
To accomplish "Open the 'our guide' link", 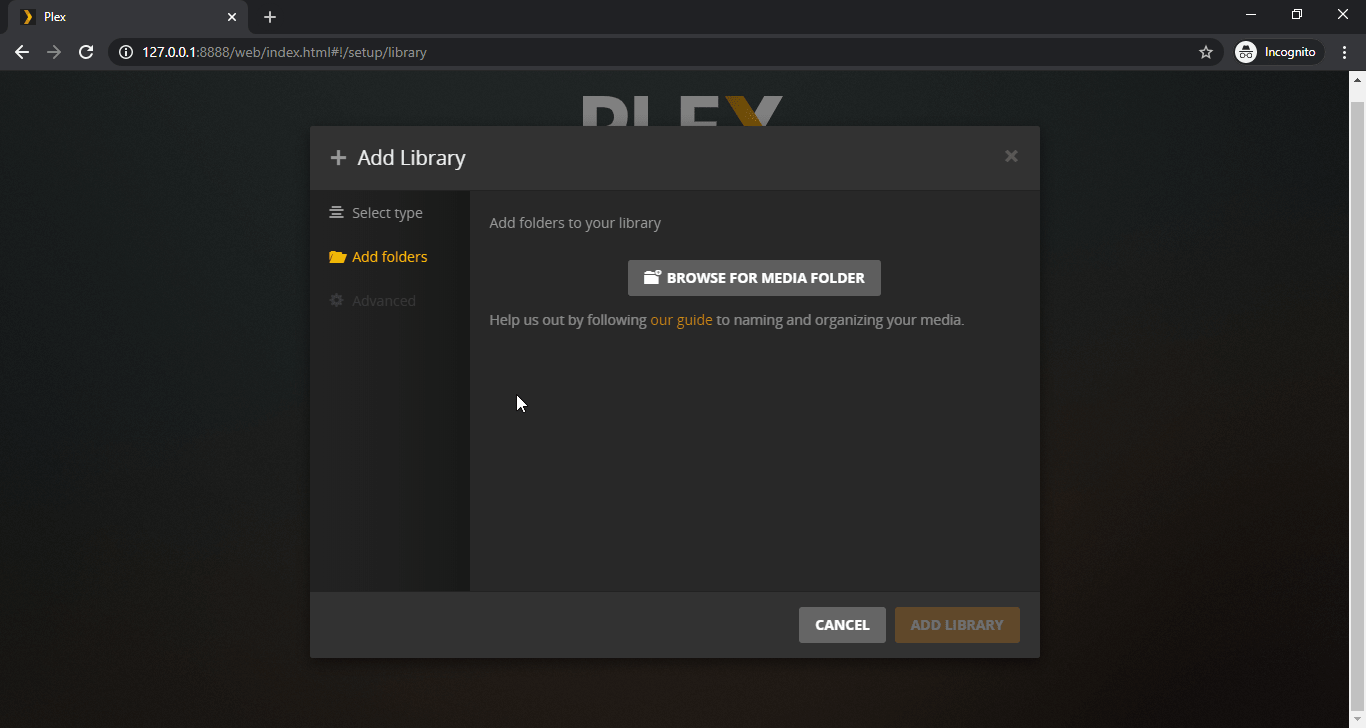I will 681,320.
